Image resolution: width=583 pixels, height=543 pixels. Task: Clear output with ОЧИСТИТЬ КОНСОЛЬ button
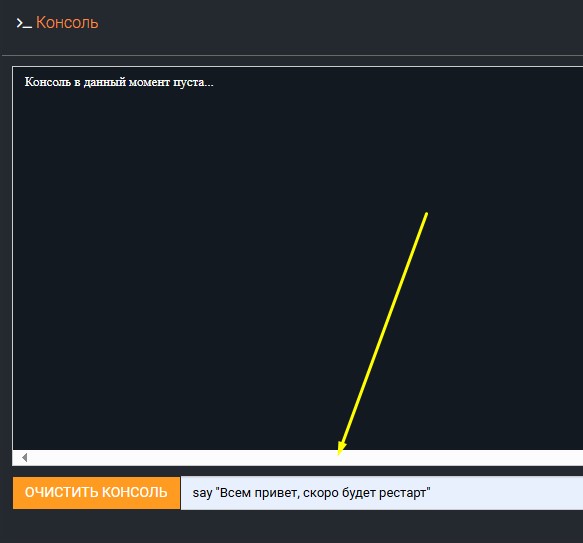coord(96,492)
